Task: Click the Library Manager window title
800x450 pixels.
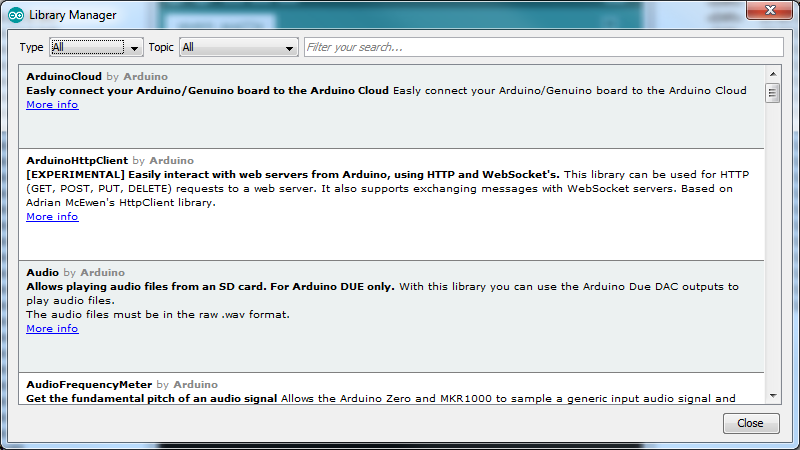Action: coord(72,15)
